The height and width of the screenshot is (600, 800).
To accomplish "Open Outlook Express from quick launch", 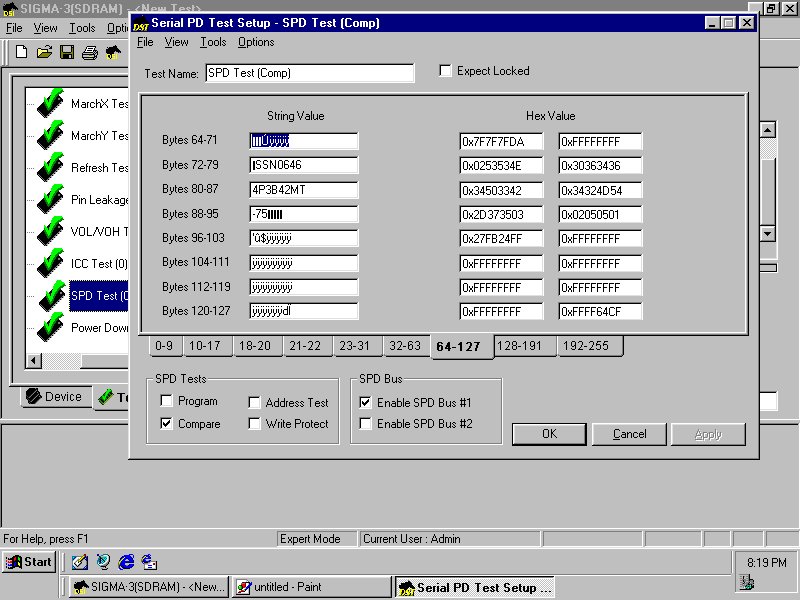I will pos(149,562).
